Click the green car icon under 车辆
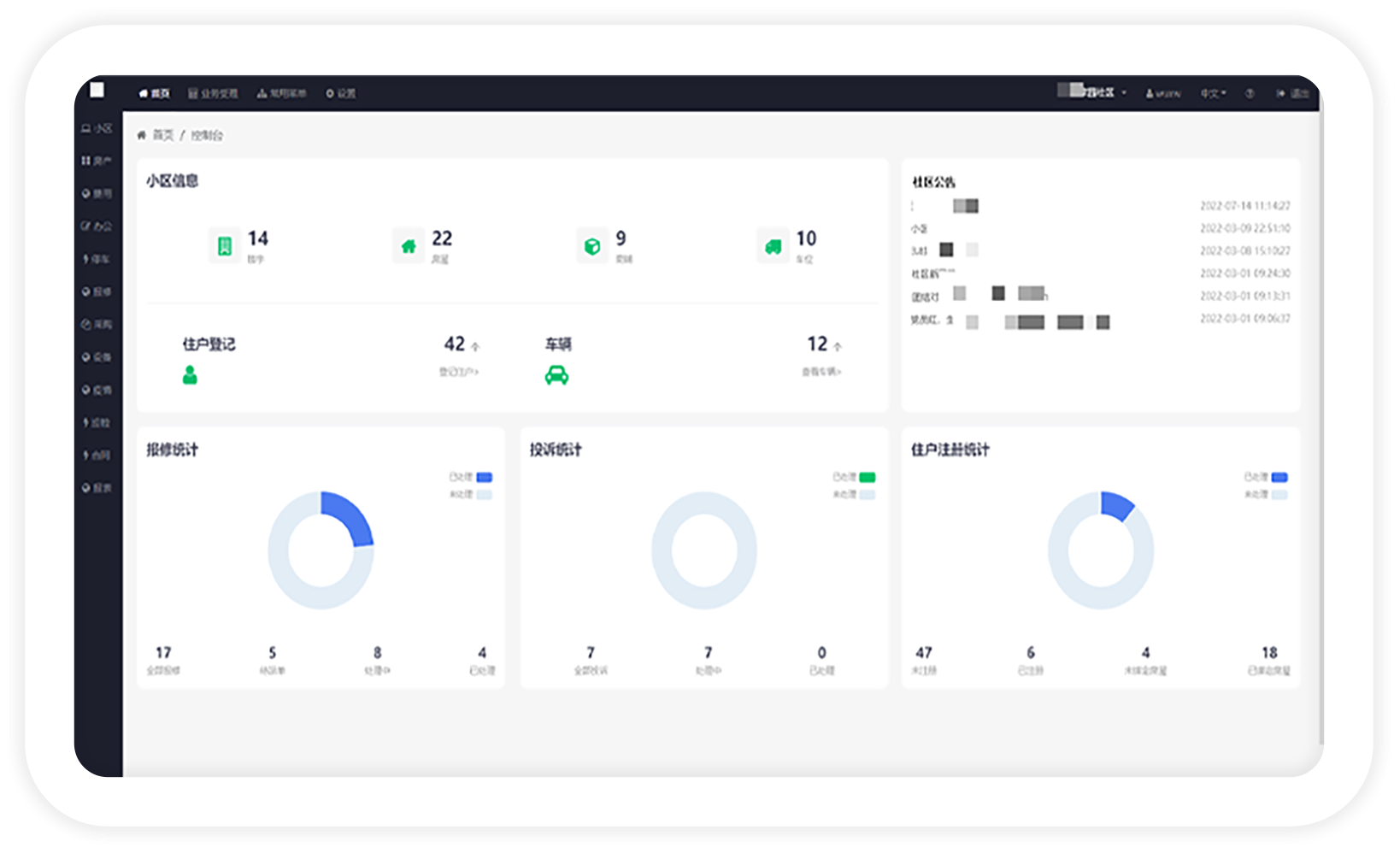The width and height of the screenshot is (1400, 853). pos(556,375)
